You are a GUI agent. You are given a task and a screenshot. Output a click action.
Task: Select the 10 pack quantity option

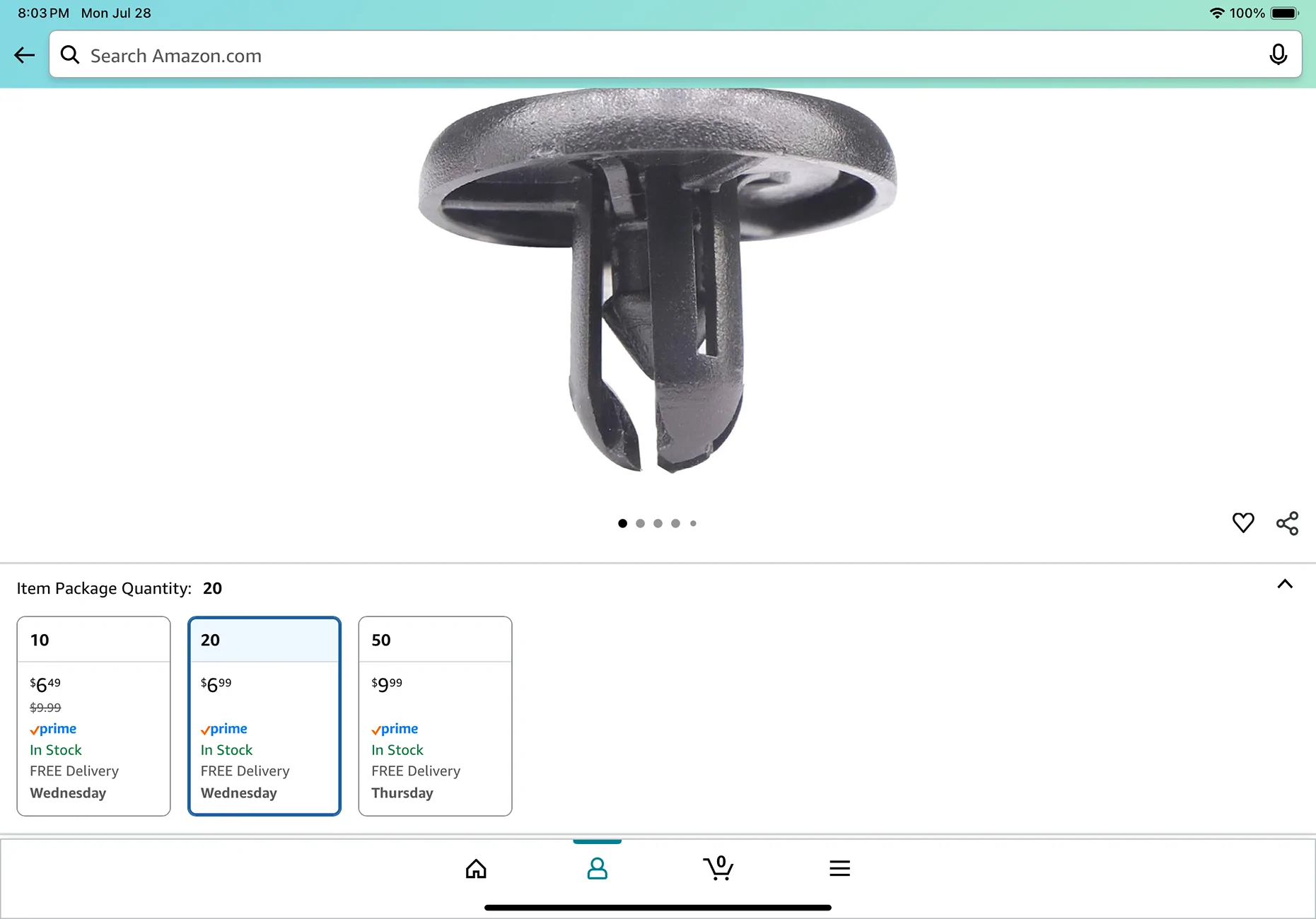(x=93, y=715)
